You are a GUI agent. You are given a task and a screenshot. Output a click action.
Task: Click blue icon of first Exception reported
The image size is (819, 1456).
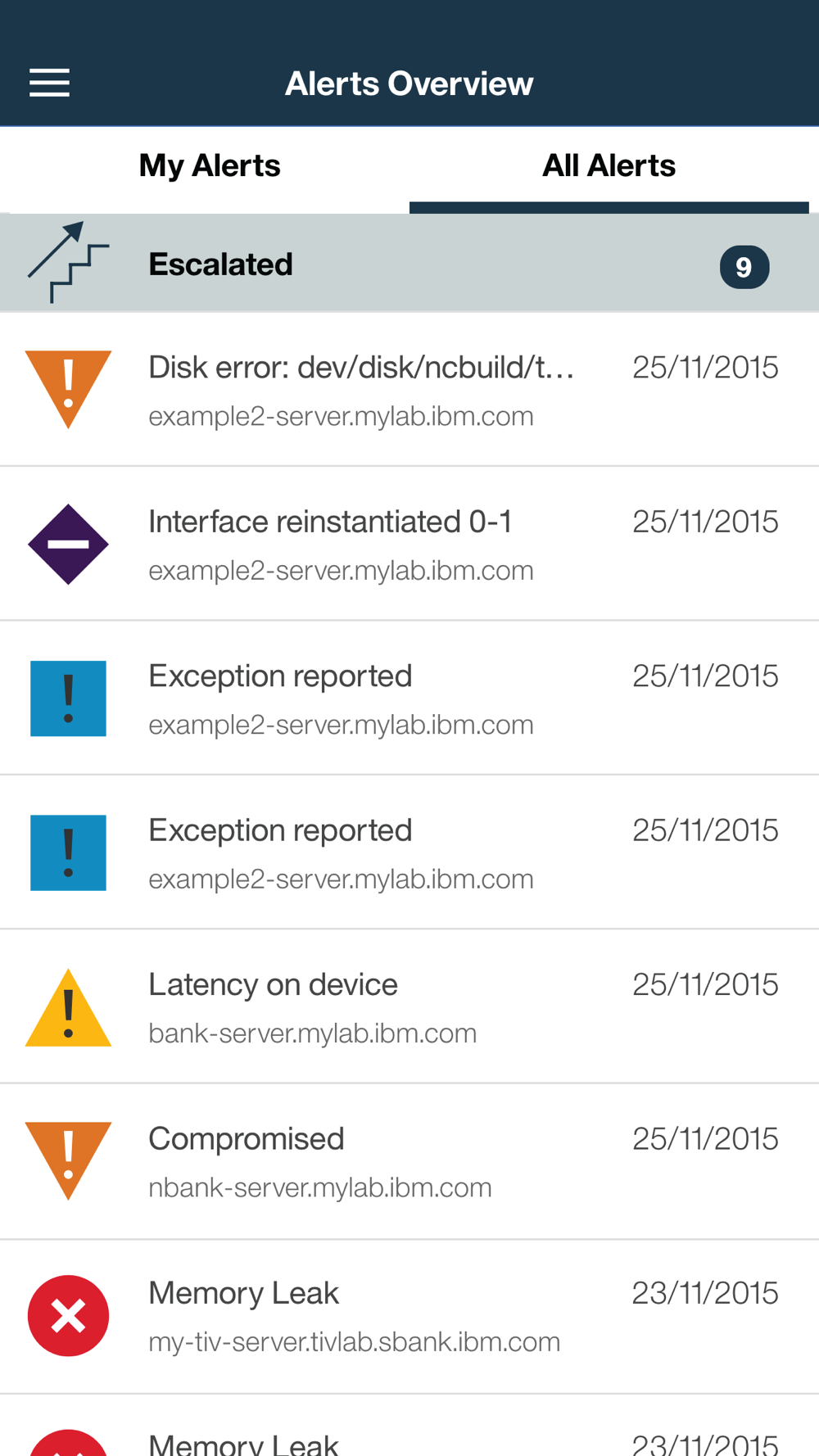pyautogui.click(x=68, y=699)
